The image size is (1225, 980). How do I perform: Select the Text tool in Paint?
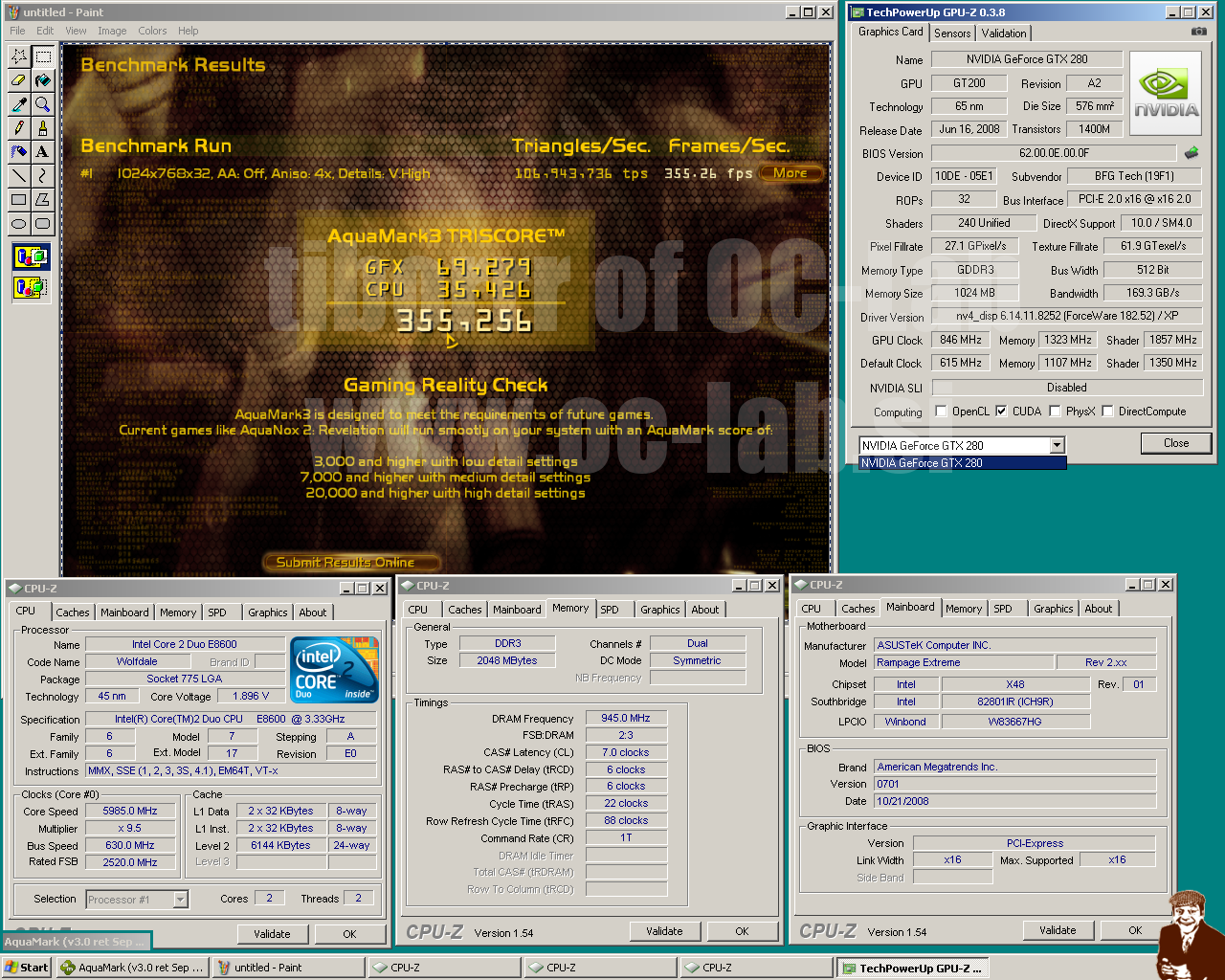[43, 152]
